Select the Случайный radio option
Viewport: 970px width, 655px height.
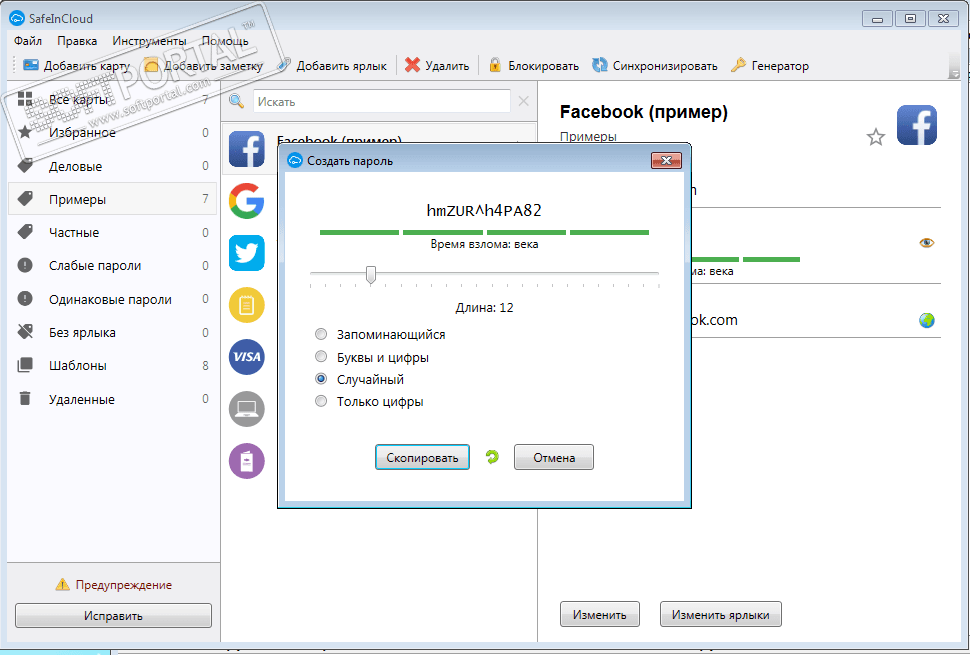click(320, 379)
